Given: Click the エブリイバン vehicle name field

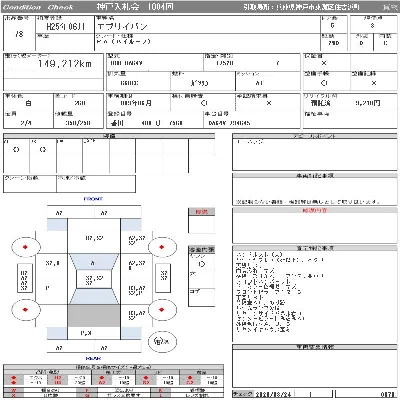Looking at the screenshot, I should pos(122,27).
